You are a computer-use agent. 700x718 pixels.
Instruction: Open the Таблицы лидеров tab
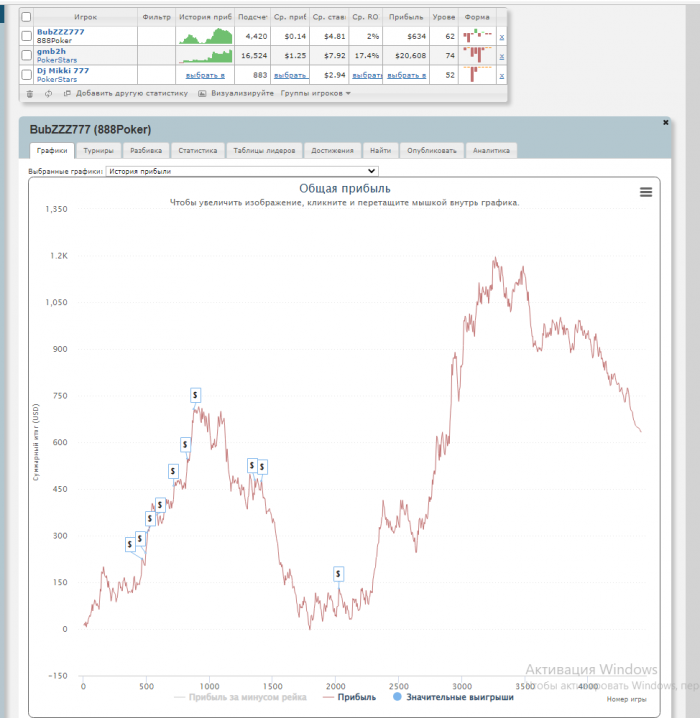click(x=264, y=150)
